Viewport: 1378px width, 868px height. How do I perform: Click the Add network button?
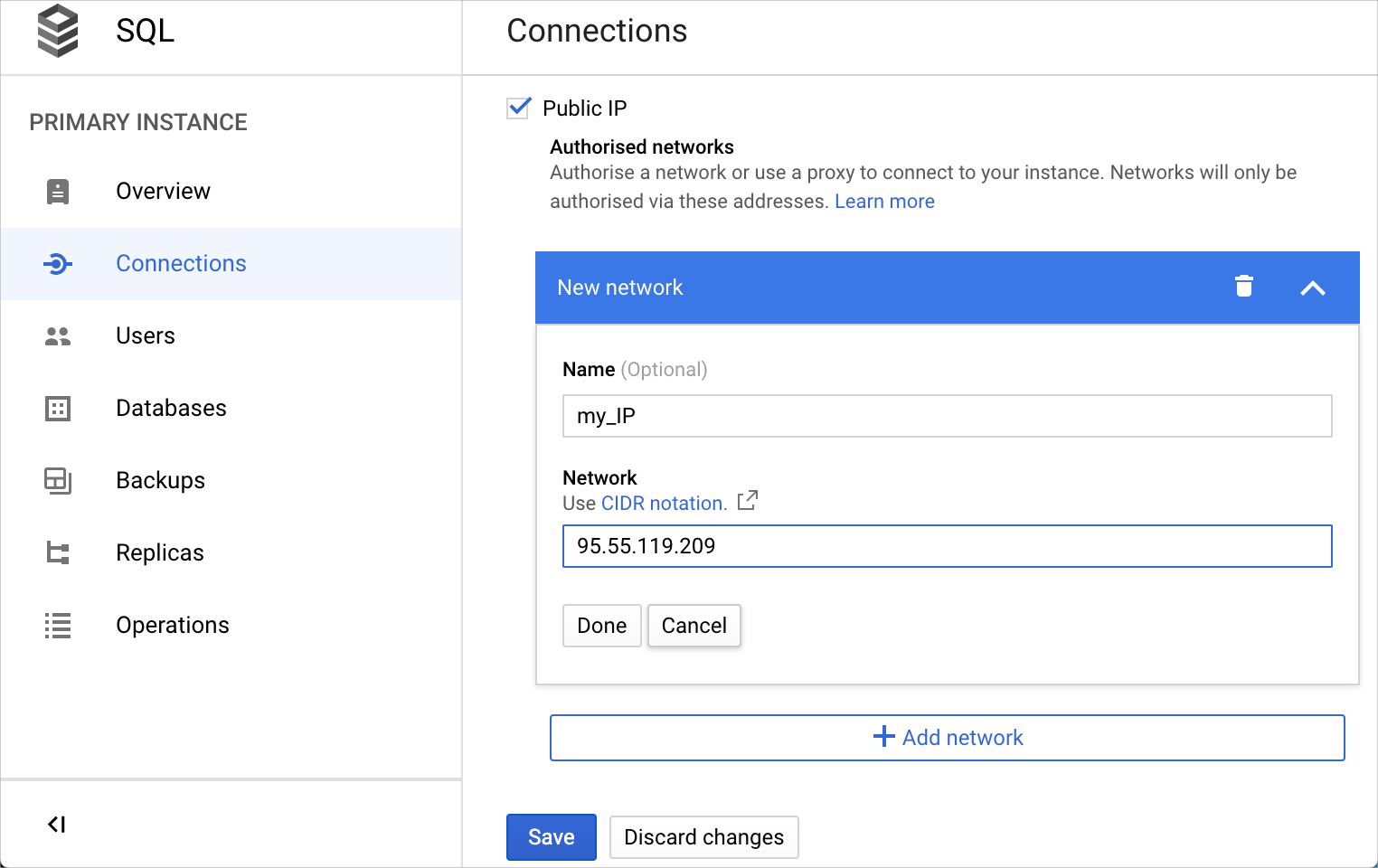pyautogui.click(x=947, y=737)
